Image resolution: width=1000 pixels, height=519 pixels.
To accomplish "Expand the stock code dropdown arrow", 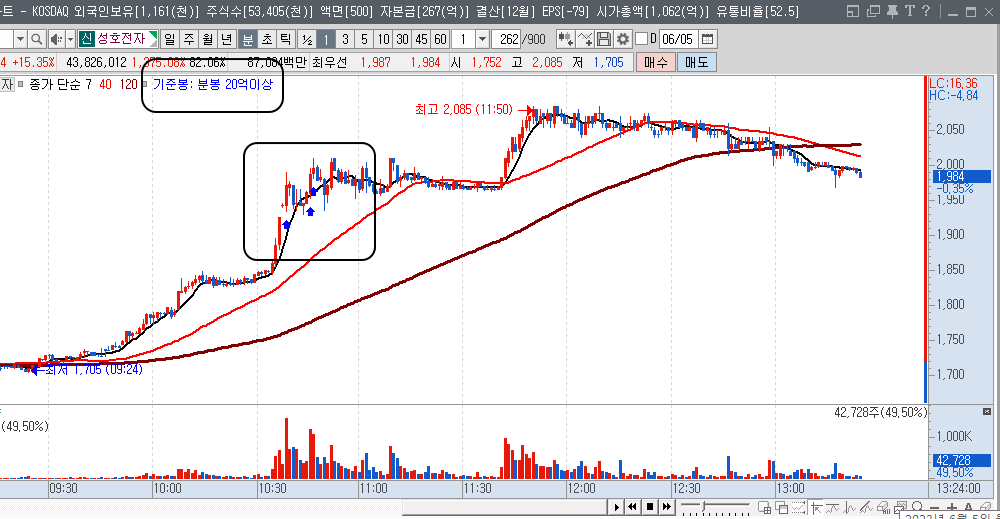I will 20,40.
